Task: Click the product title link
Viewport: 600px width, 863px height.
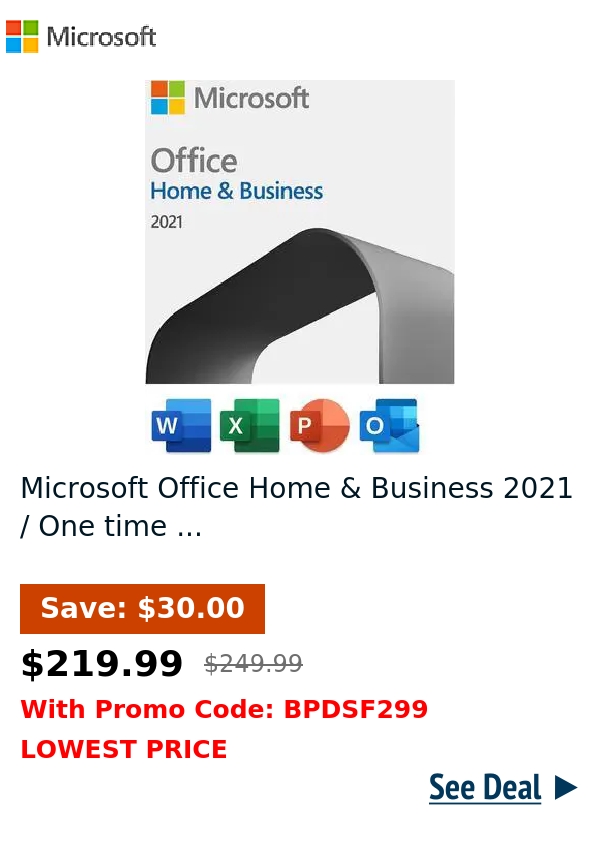Action: click(x=297, y=506)
